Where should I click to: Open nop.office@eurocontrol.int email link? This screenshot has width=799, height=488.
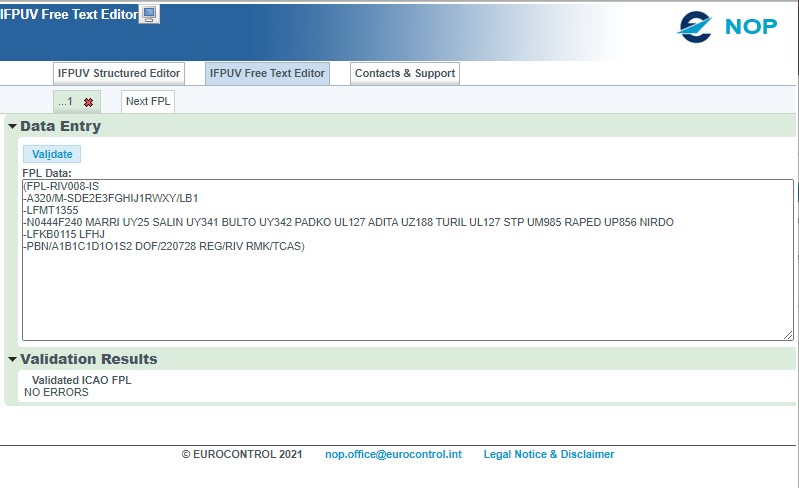[393, 454]
